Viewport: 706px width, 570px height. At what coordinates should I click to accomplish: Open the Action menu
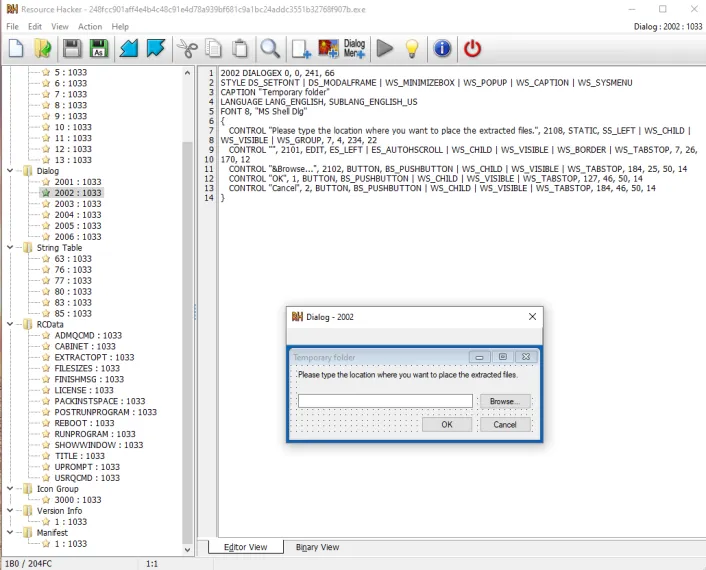point(90,27)
